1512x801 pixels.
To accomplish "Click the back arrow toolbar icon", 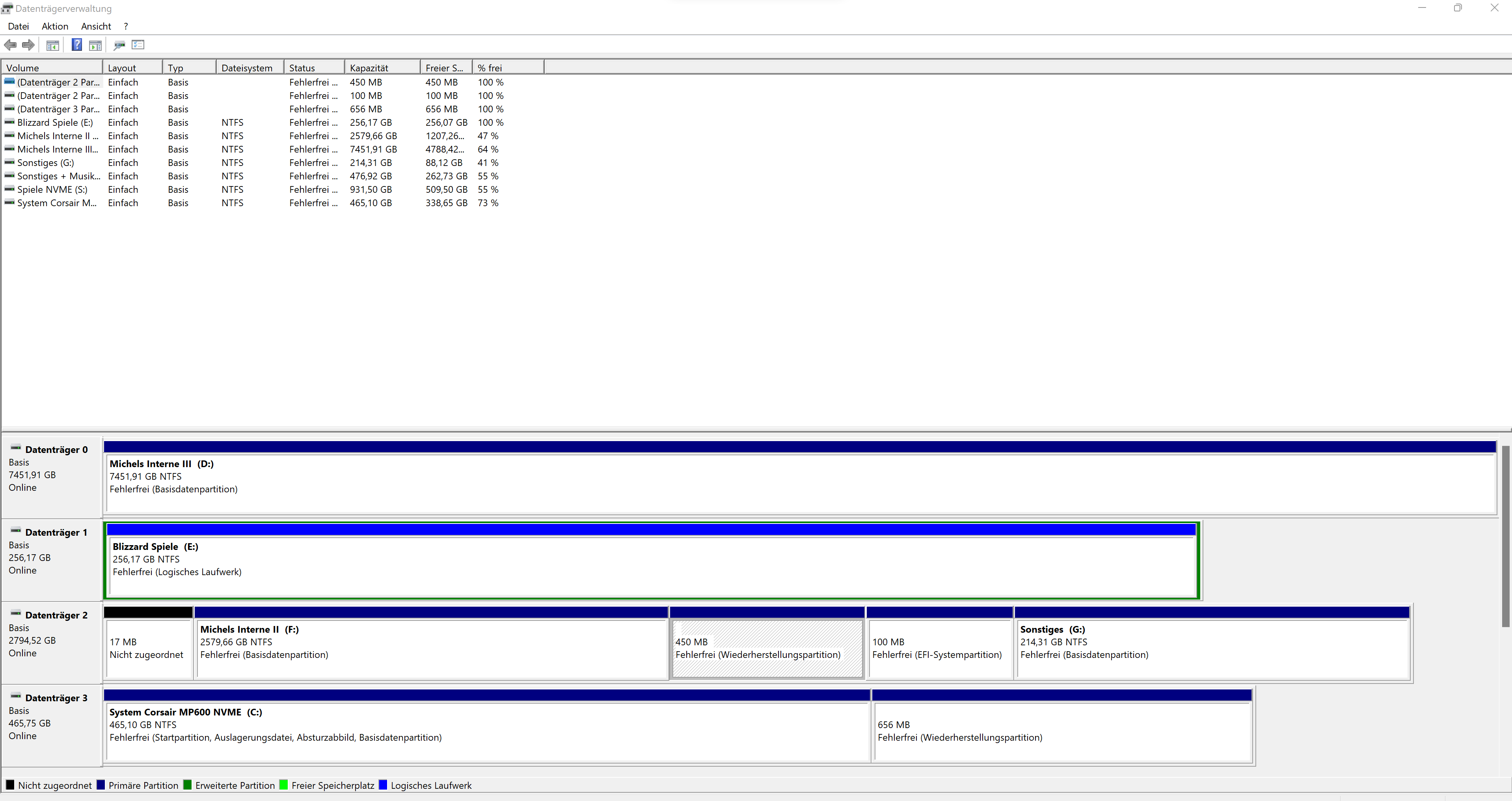I will [x=10, y=45].
